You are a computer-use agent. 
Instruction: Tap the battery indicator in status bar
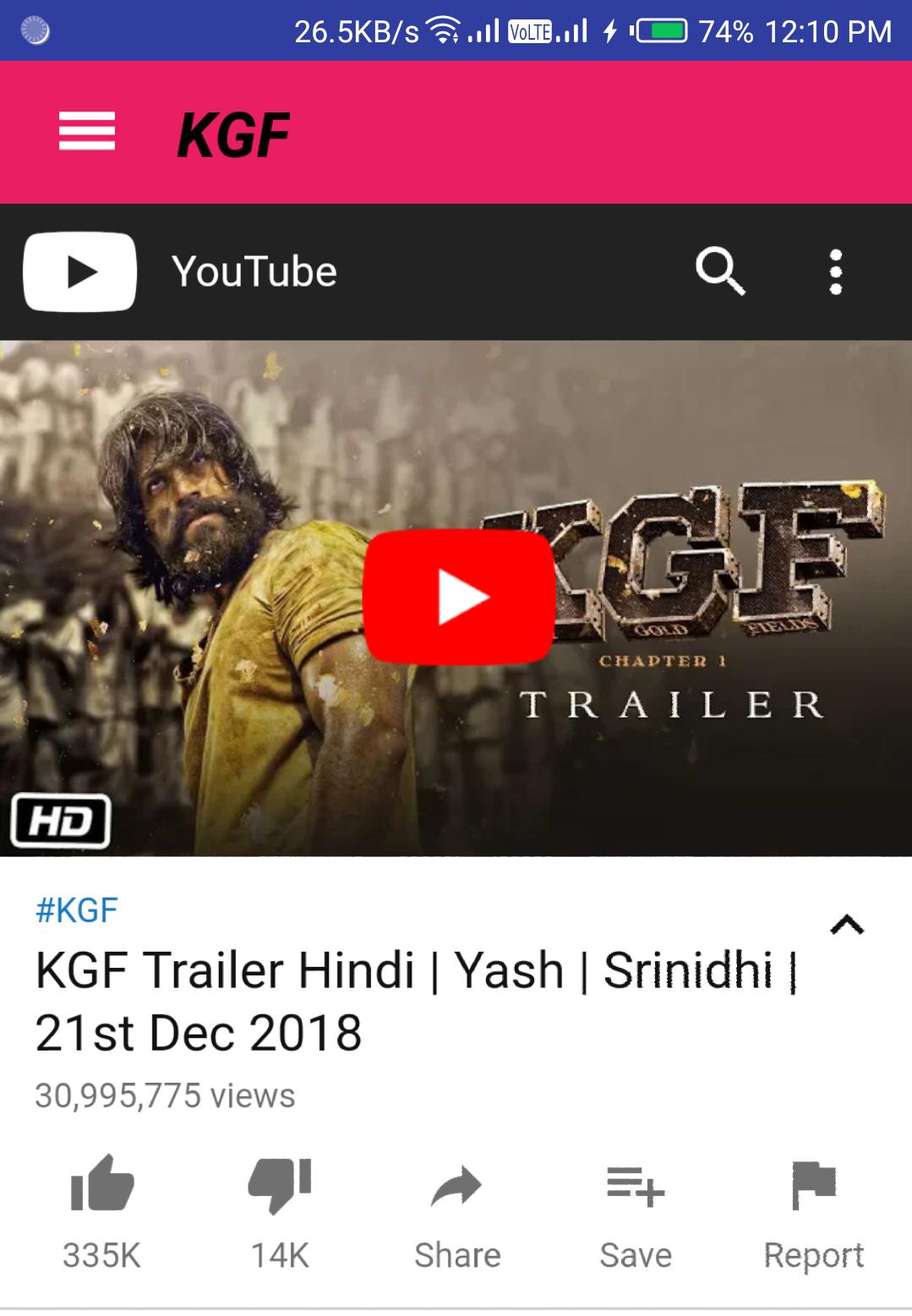(x=659, y=32)
